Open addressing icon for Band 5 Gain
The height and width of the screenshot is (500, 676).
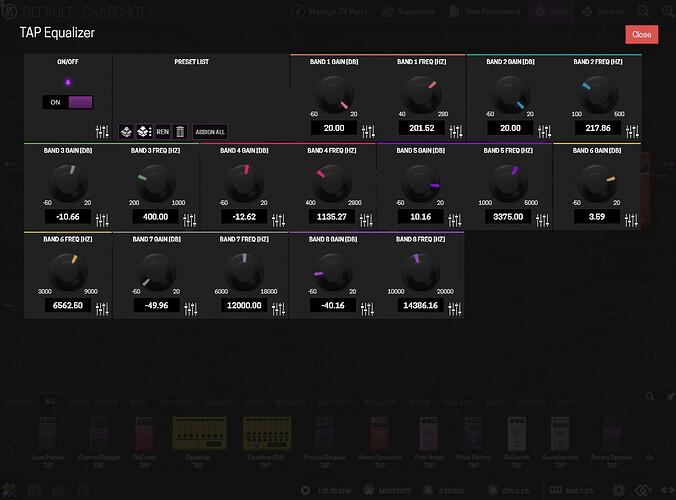454,220
